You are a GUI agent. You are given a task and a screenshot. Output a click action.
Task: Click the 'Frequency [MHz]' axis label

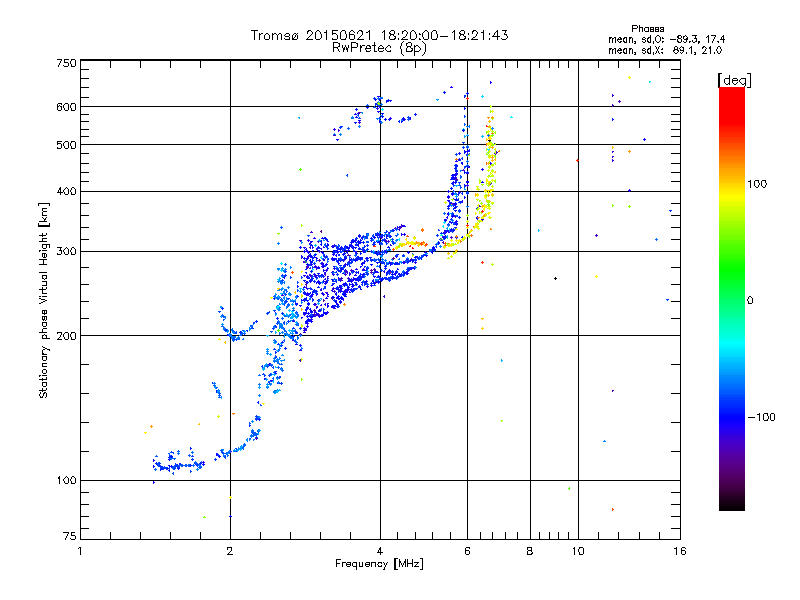(x=379, y=564)
